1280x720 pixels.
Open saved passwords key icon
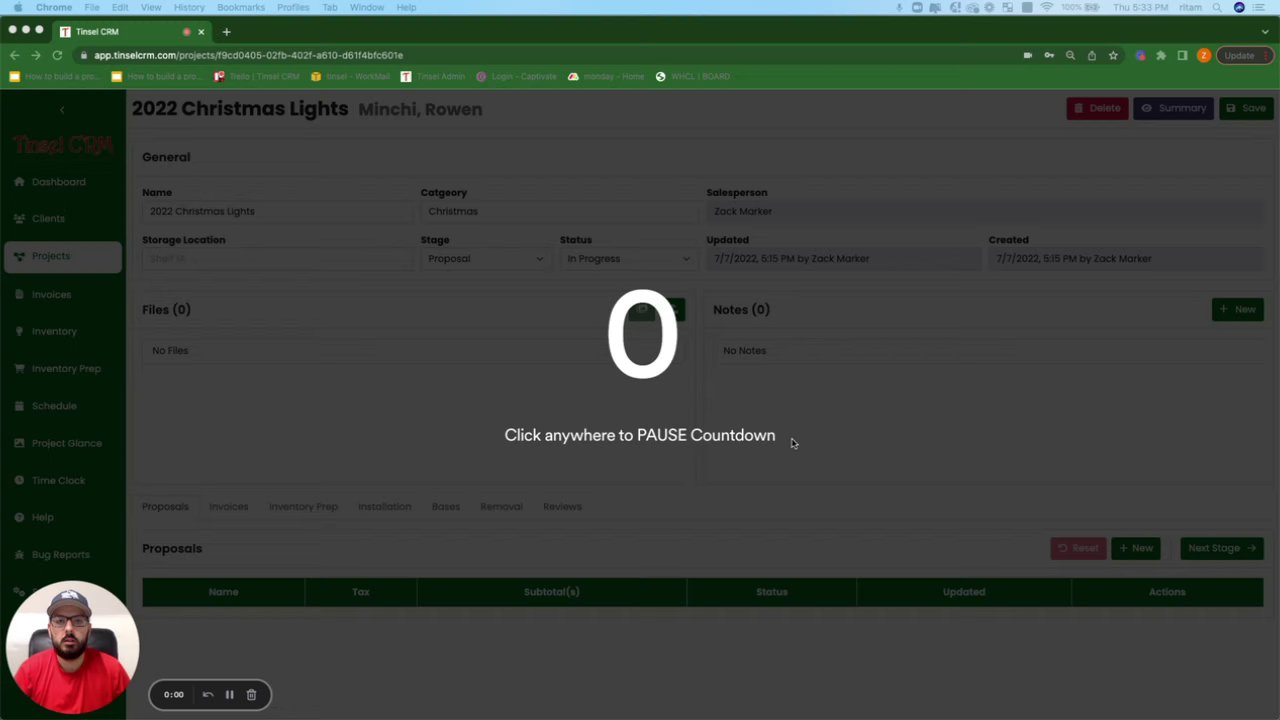coord(1049,55)
